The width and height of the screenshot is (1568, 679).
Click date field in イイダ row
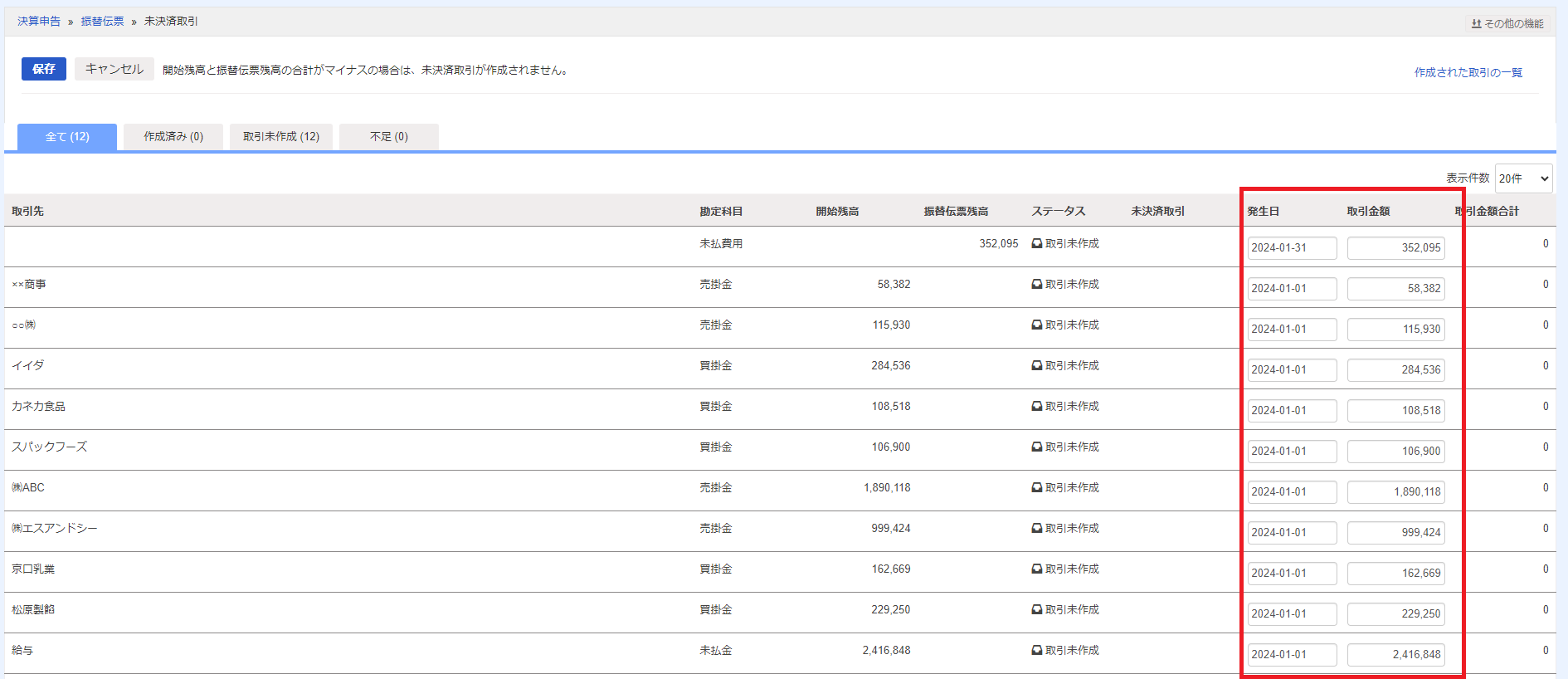tap(1293, 370)
